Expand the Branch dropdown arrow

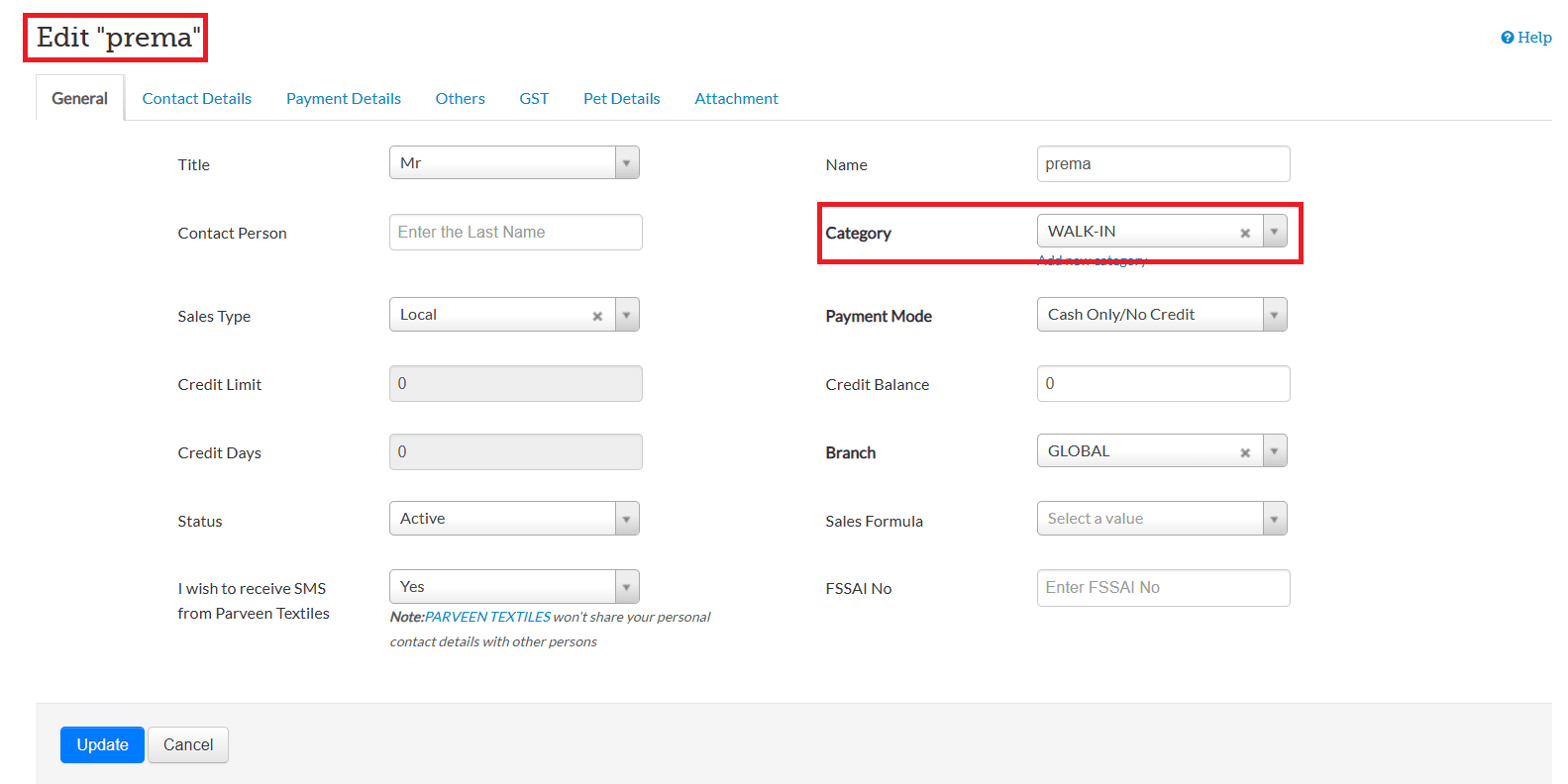coord(1275,451)
